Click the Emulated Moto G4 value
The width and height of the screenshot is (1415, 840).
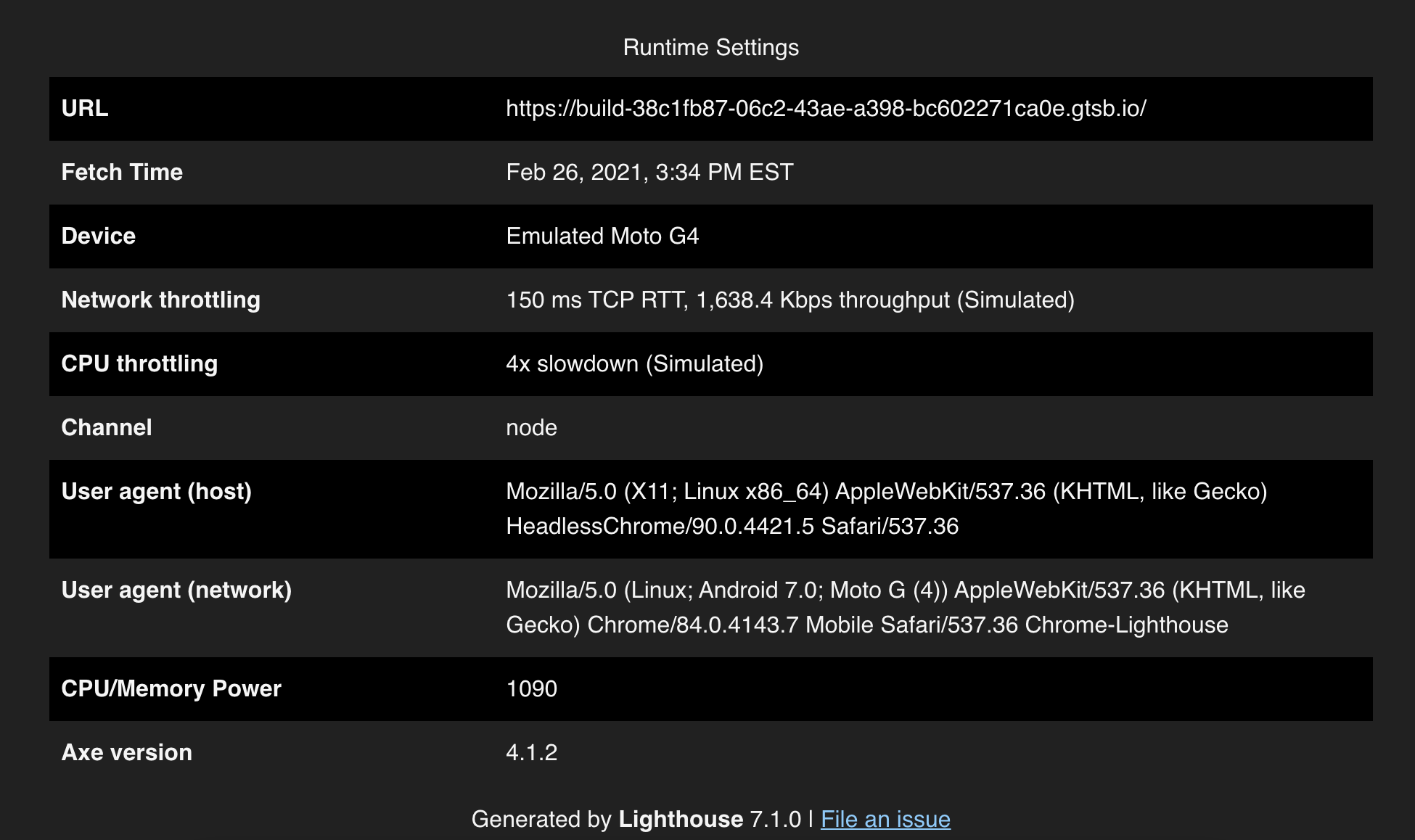[x=602, y=236]
